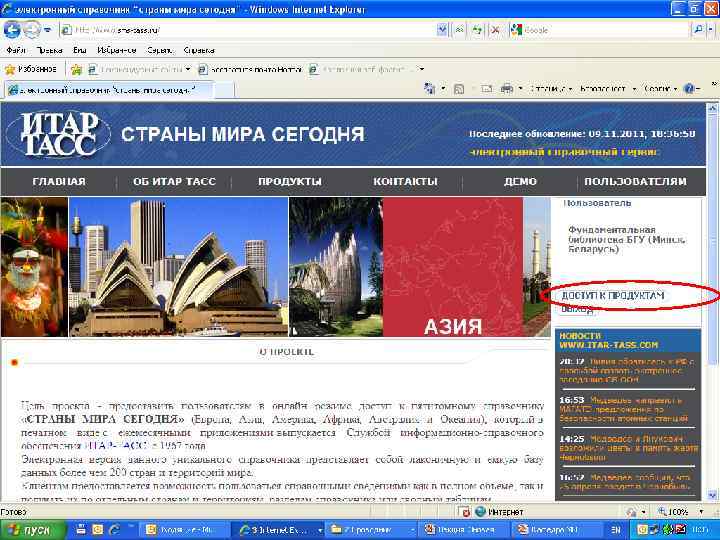720x540 pixels.
Task: Click the Sydney Opera House banner image
Action: tap(179, 267)
